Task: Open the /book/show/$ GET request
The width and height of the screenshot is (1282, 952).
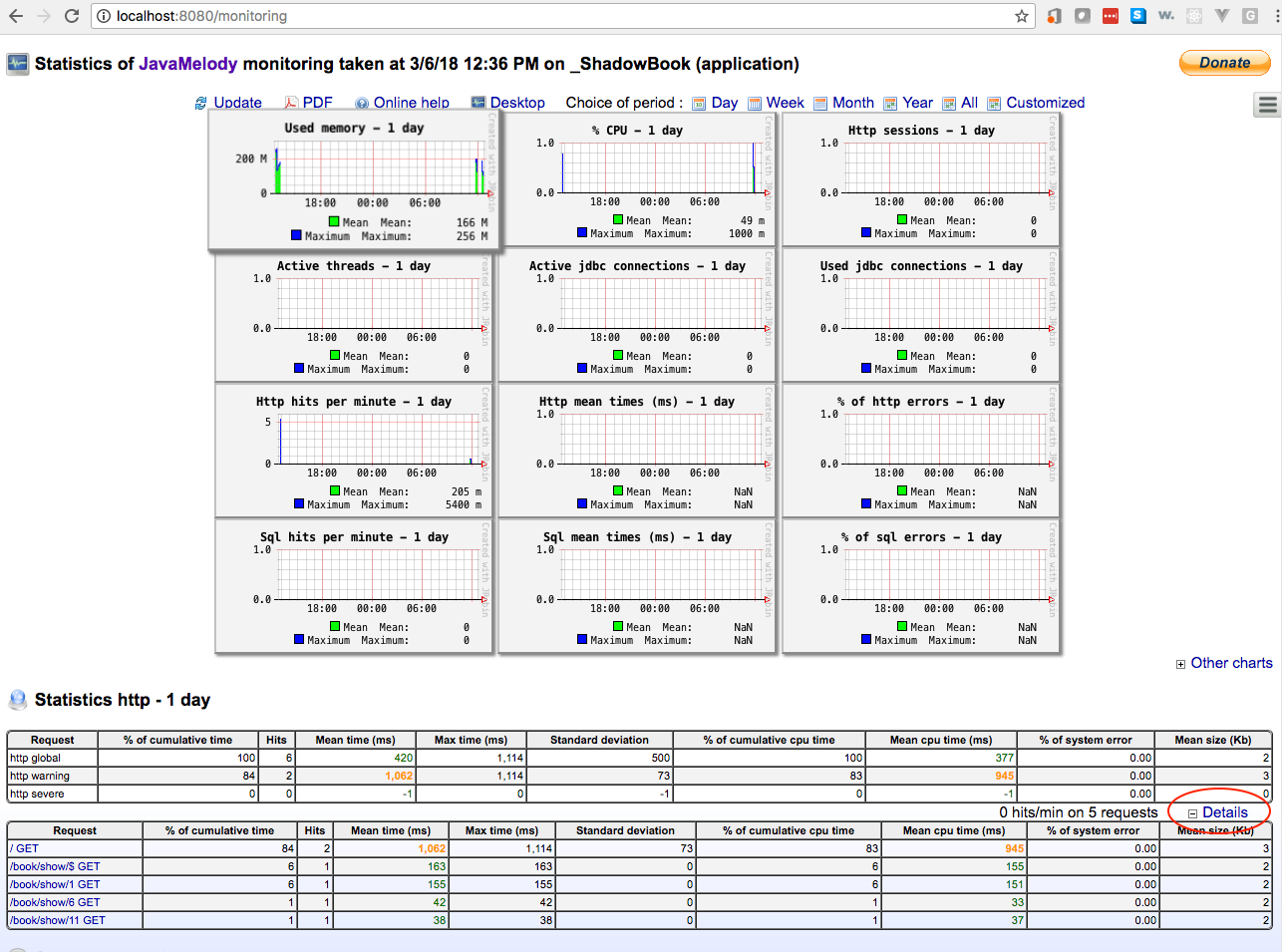Action: (x=55, y=866)
